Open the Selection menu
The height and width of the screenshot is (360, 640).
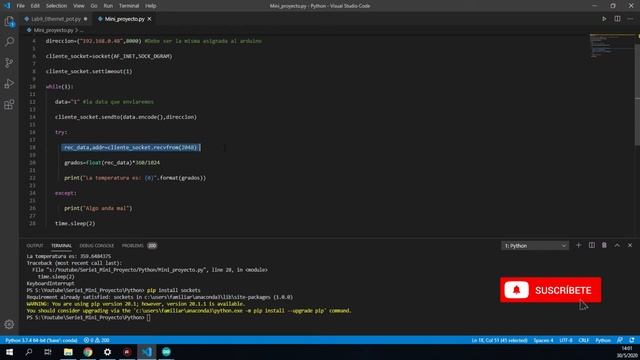[x=56, y=6]
